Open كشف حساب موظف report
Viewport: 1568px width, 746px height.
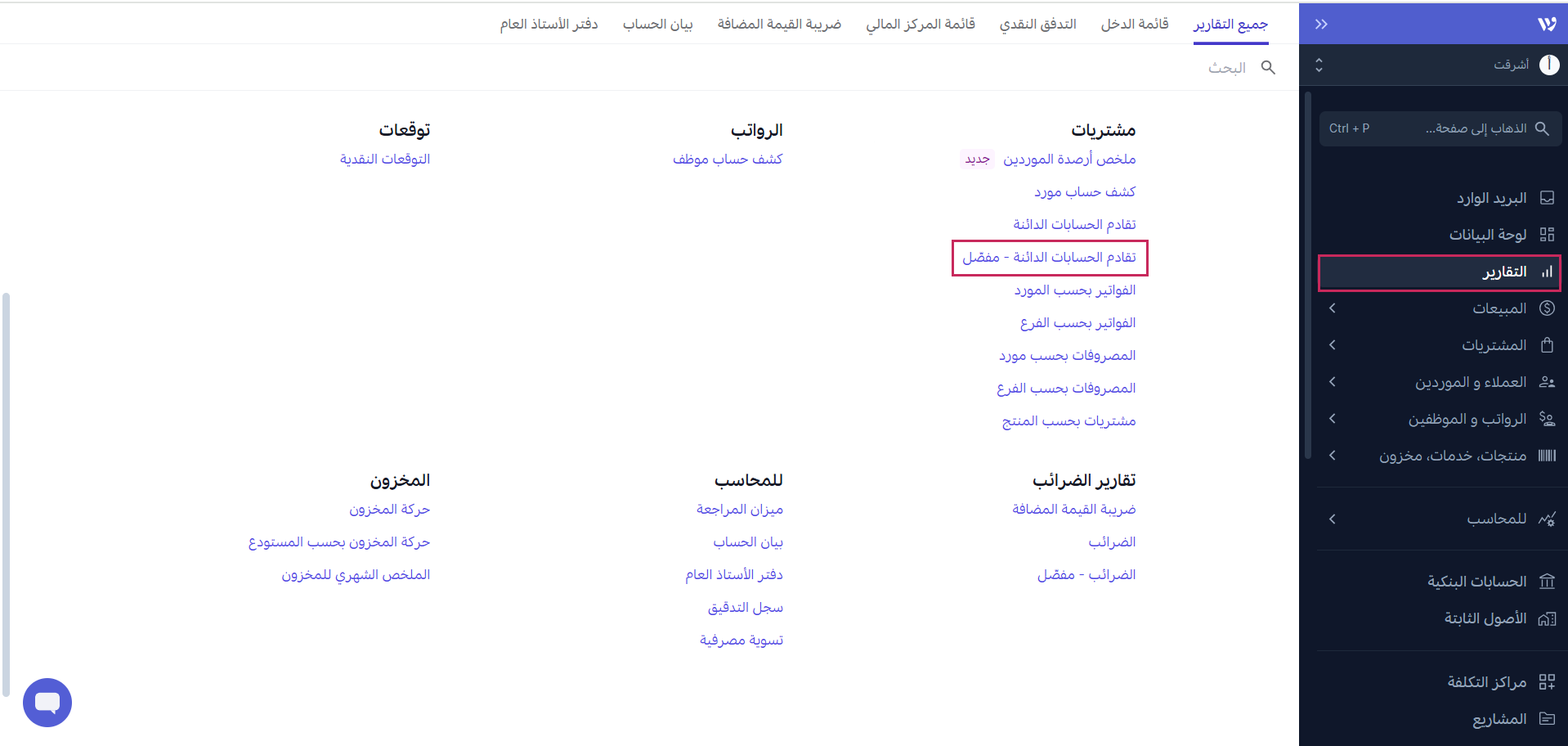[728, 160]
